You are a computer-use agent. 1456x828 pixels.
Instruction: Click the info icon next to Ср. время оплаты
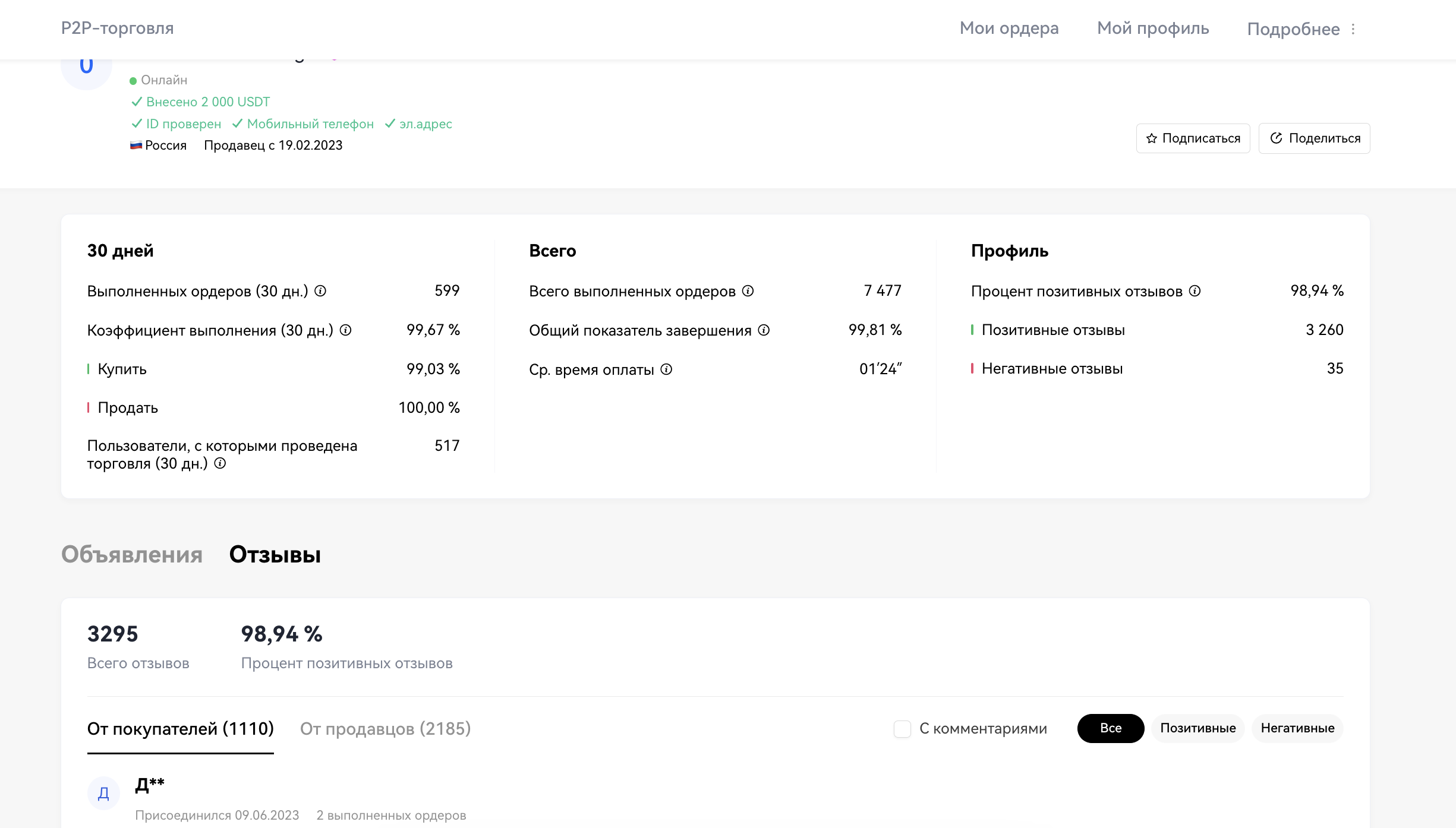(667, 369)
